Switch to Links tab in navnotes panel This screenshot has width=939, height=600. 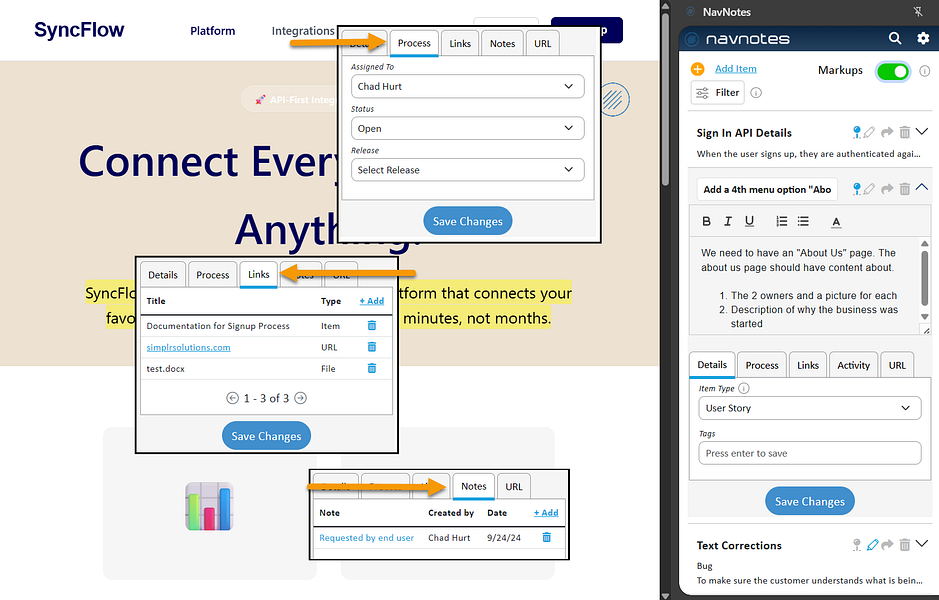click(x=808, y=365)
